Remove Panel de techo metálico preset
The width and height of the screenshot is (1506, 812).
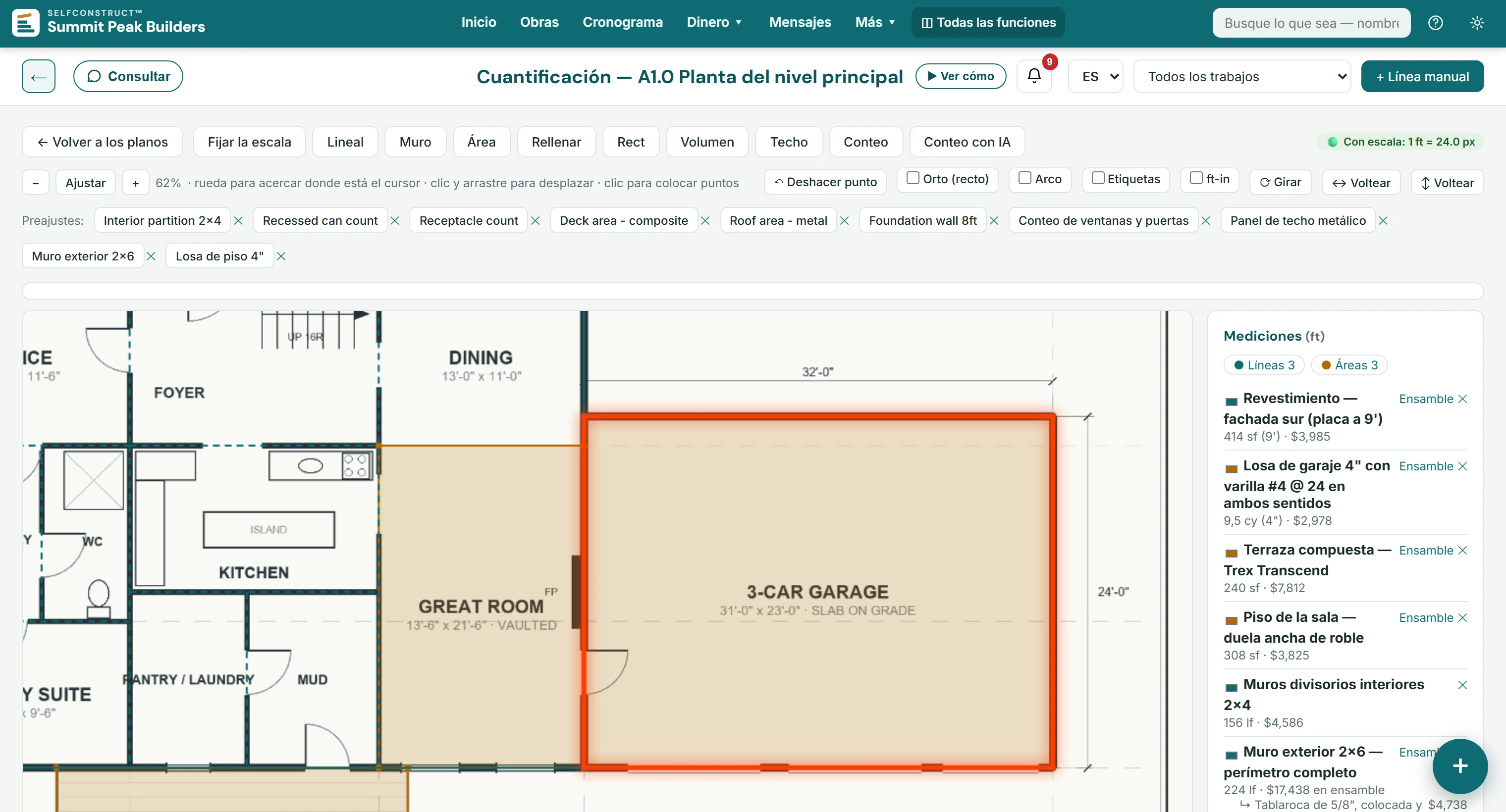click(1383, 220)
